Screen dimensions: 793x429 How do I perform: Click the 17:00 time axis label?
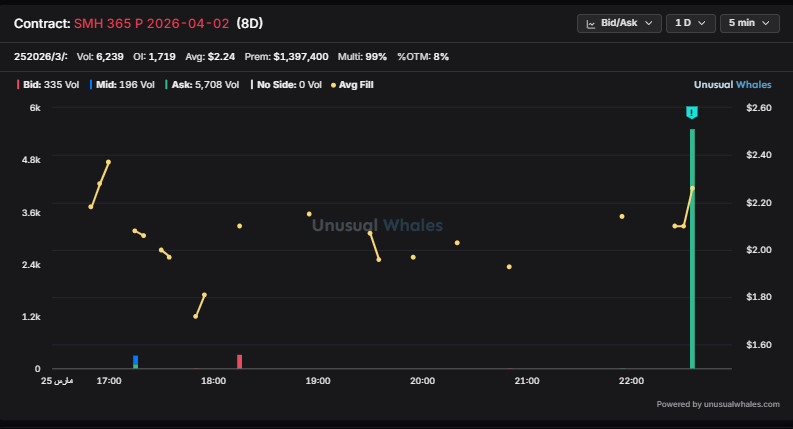[x=109, y=381]
